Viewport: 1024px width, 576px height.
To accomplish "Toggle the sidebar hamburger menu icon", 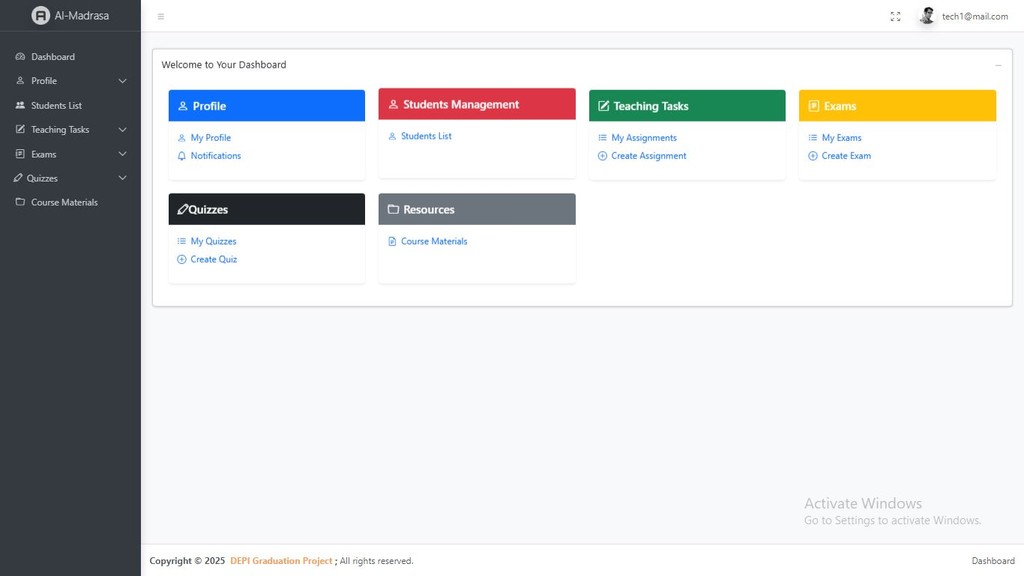I will (161, 17).
